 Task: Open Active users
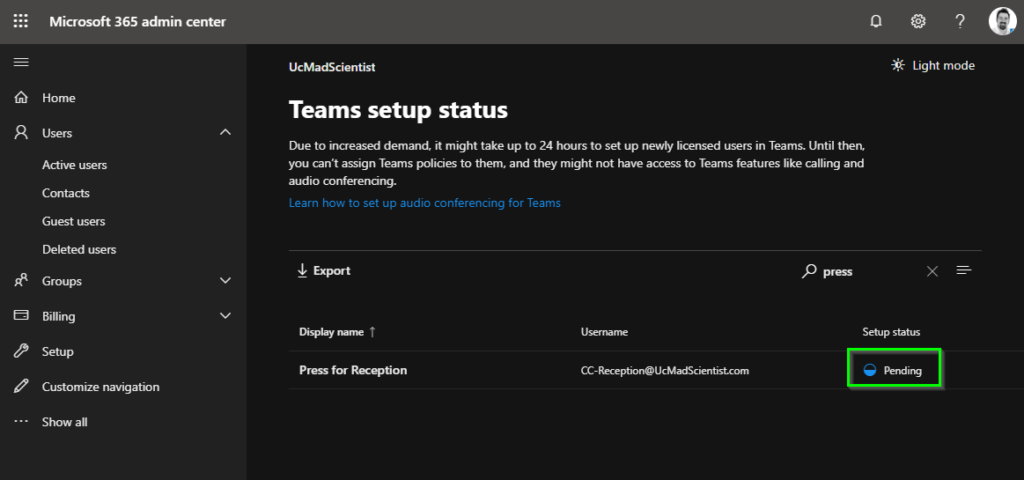[x=74, y=165]
